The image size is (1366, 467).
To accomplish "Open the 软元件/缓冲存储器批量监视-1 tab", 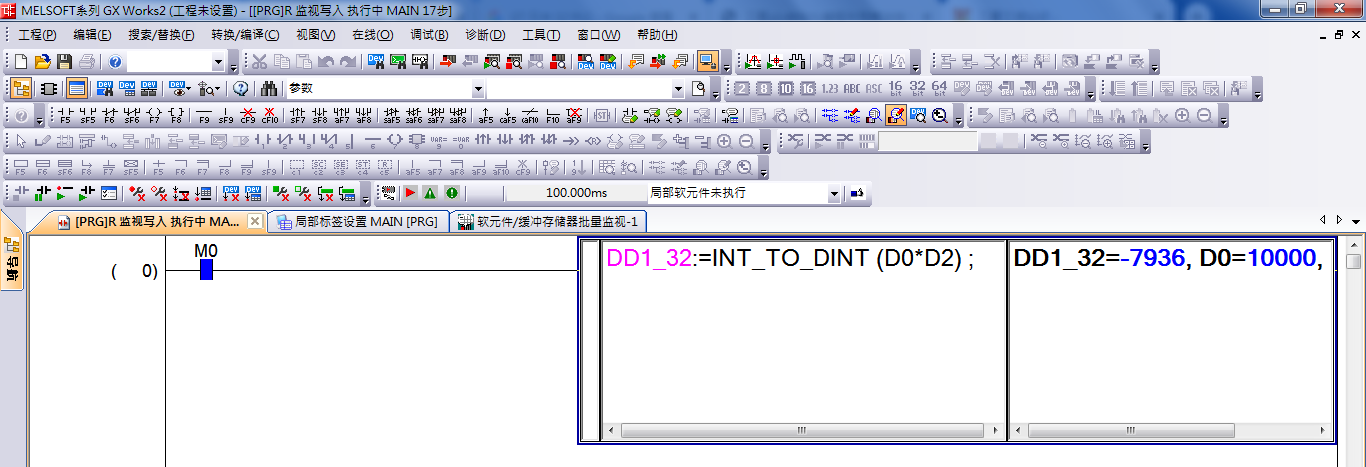I will 549,221.
